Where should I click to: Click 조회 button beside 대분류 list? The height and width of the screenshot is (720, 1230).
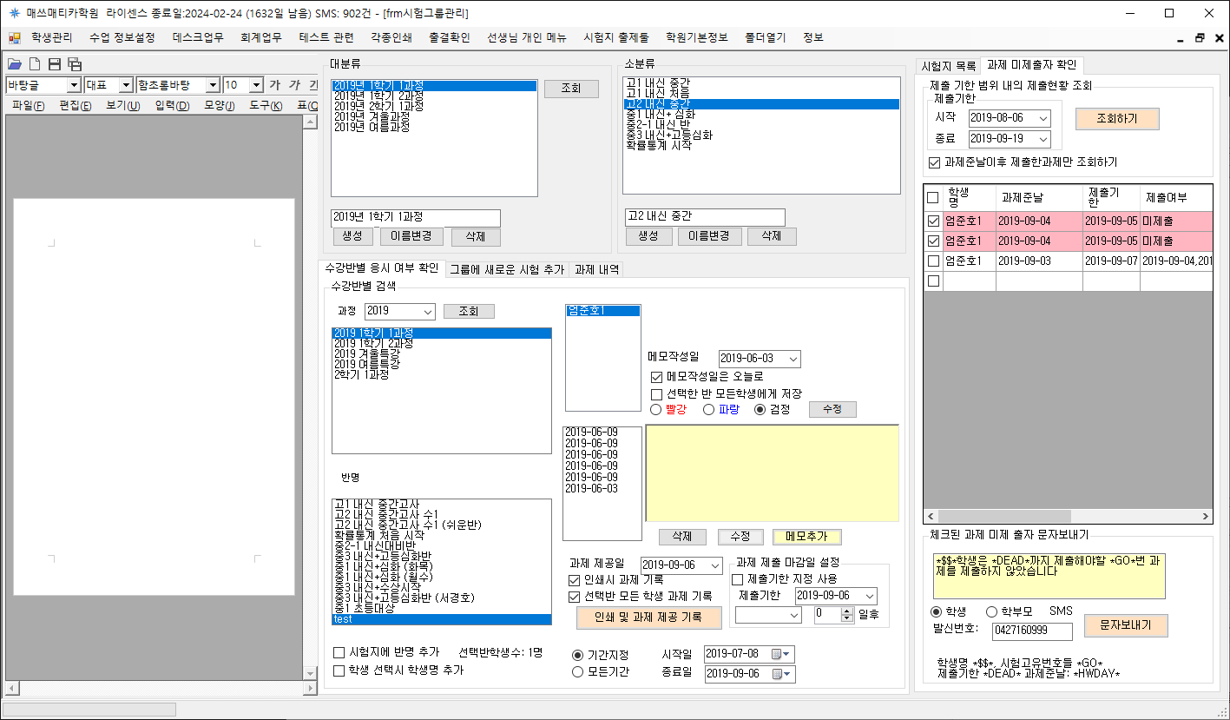pyautogui.click(x=571, y=88)
